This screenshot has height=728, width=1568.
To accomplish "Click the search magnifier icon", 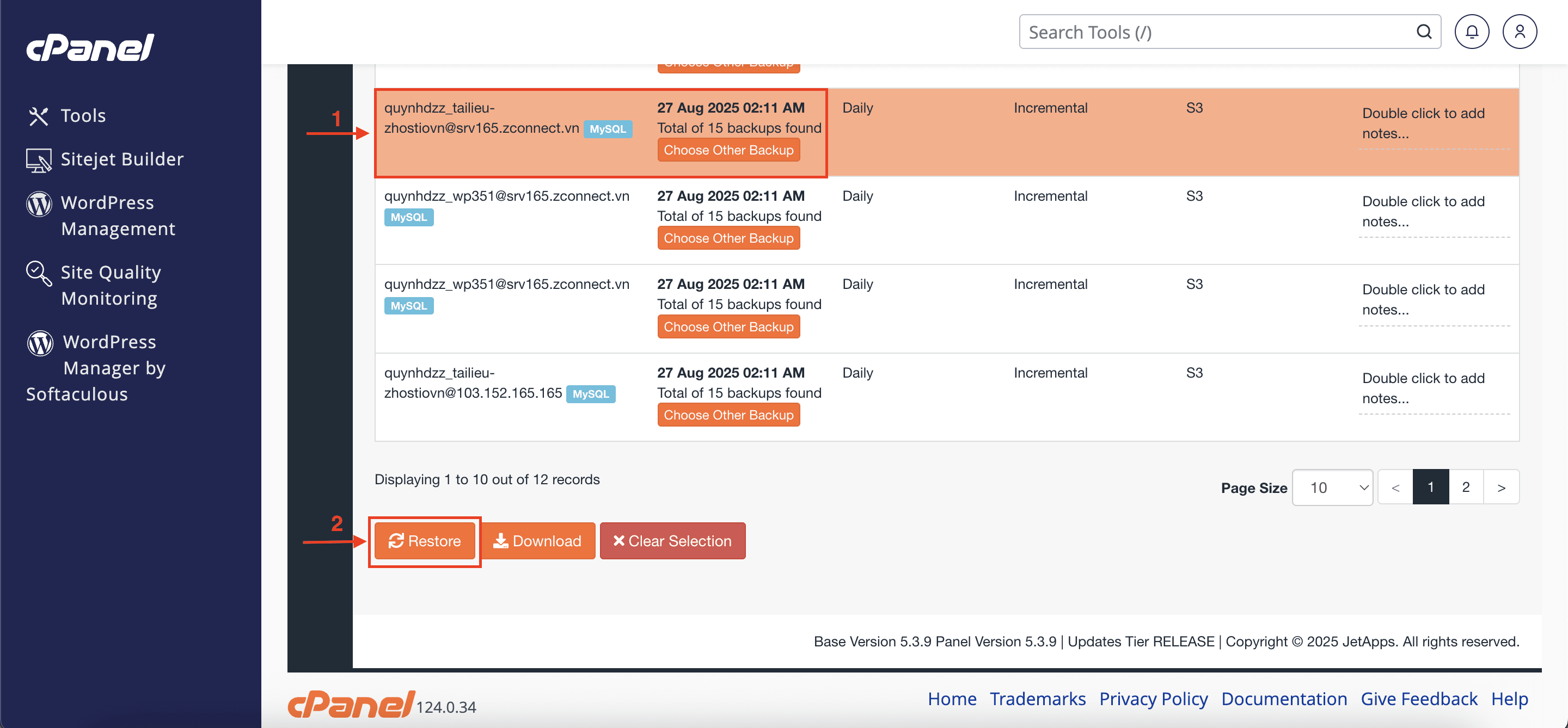I will coord(1424,32).
